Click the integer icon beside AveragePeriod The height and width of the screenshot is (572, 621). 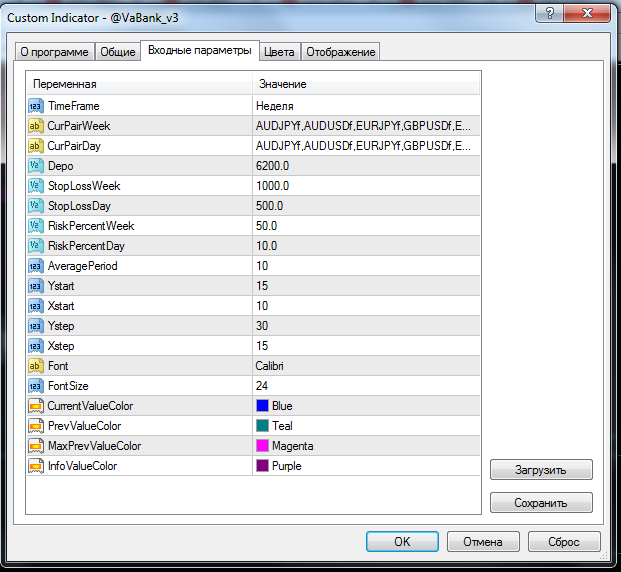pos(36,266)
